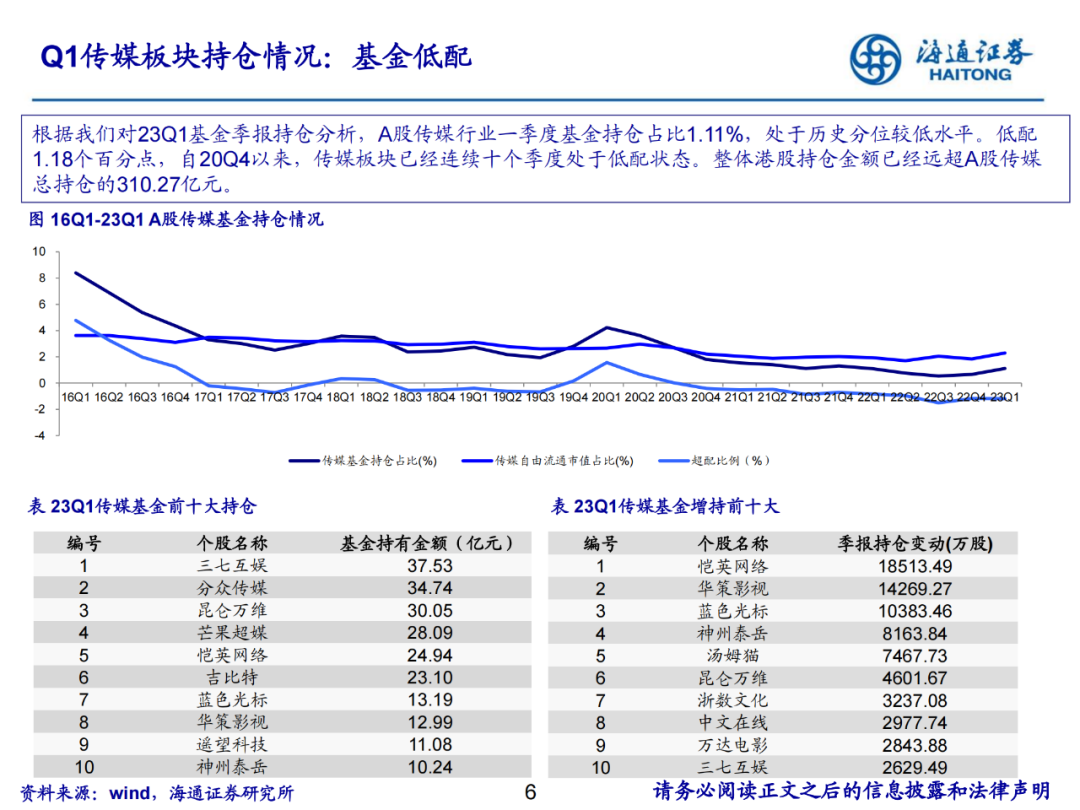Click table title '表 23Q1传媒基金增持前十大'

(x=665, y=506)
